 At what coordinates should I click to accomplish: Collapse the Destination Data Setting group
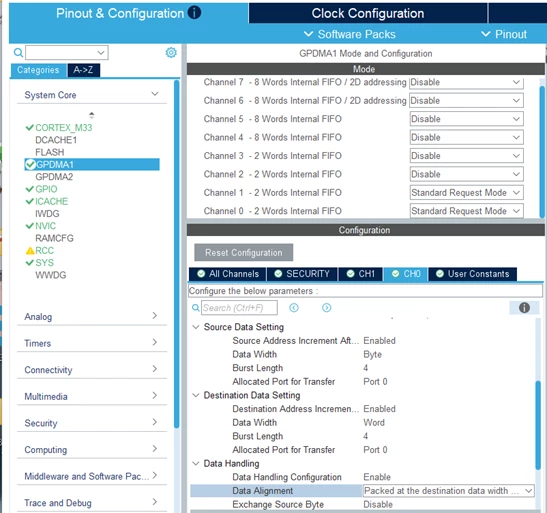196,395
